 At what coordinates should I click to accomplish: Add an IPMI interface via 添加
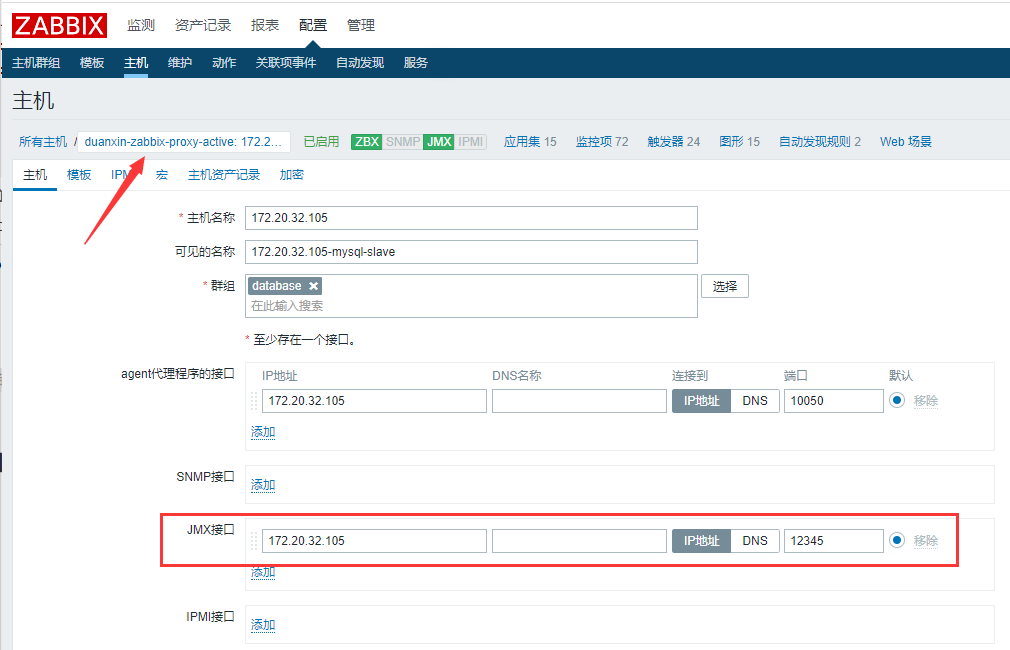263,624
